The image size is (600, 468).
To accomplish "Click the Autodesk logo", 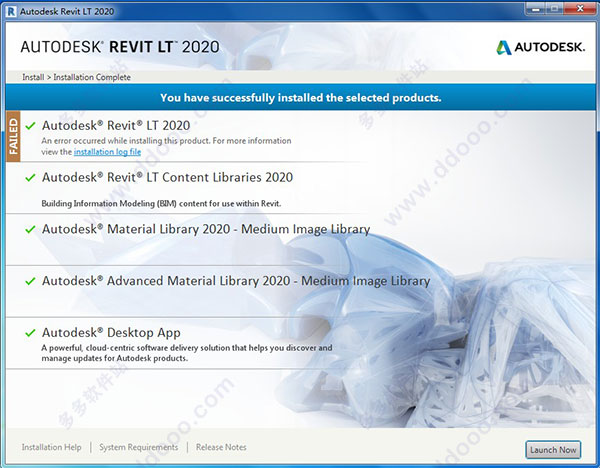I will pyautogui.click(x=541, y=47).
